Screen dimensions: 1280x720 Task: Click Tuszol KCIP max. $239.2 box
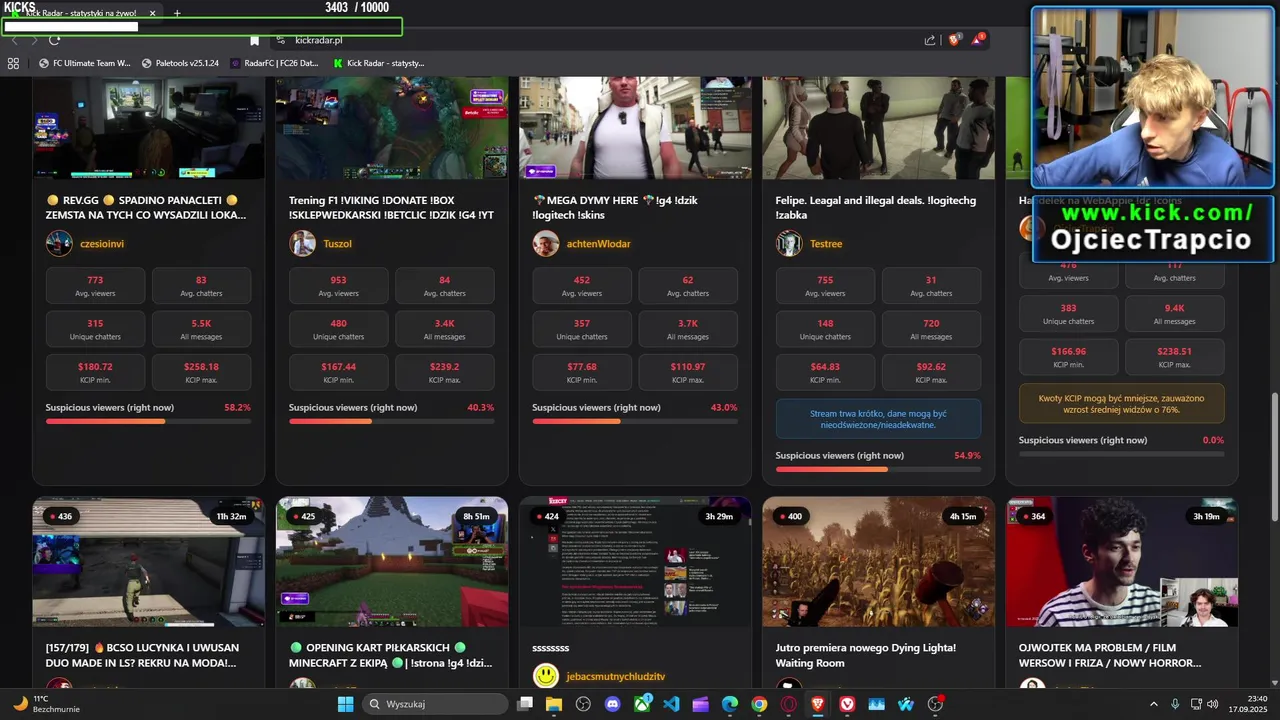pyautogui.click(x=444, y=372)
